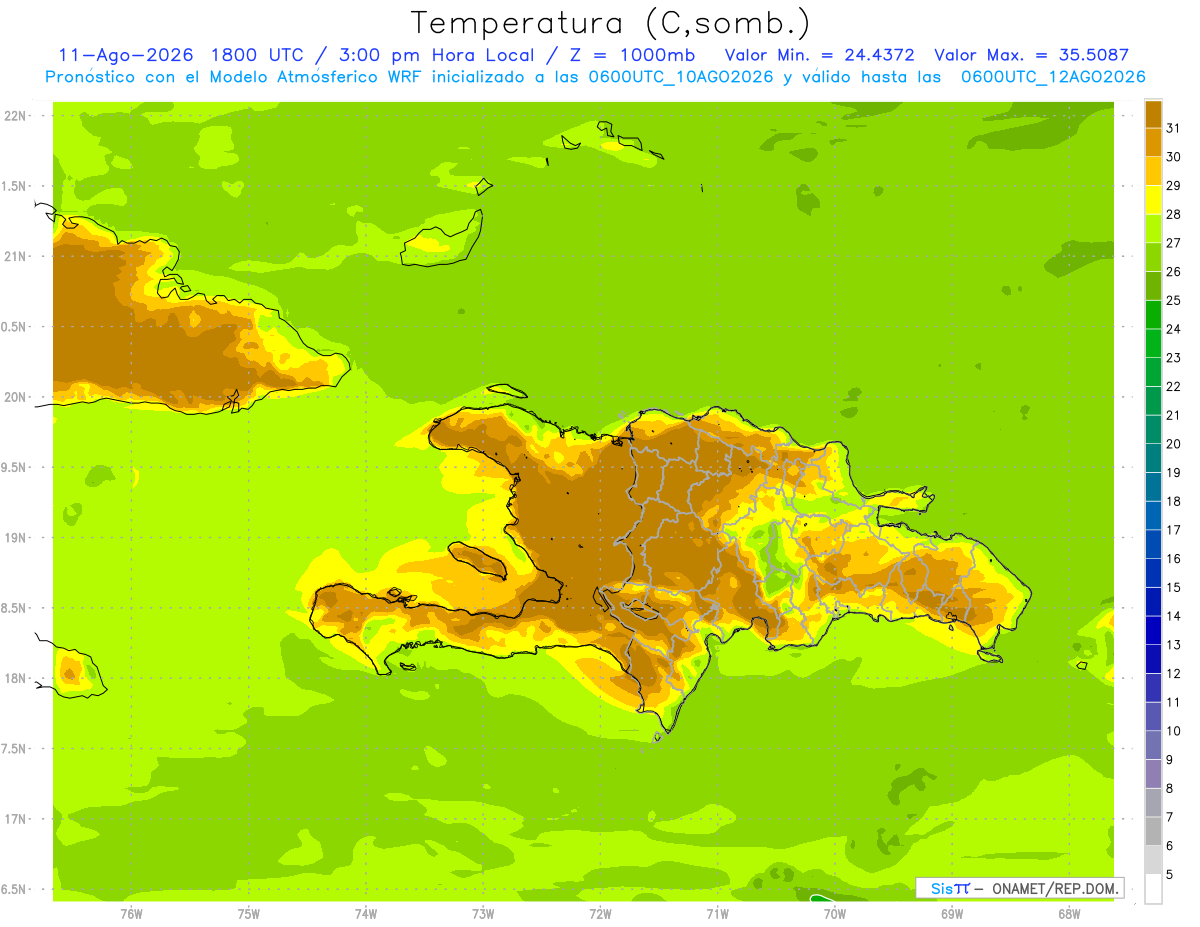Select yellow legend swatch between 28 and 29

tap(1153, 200)
